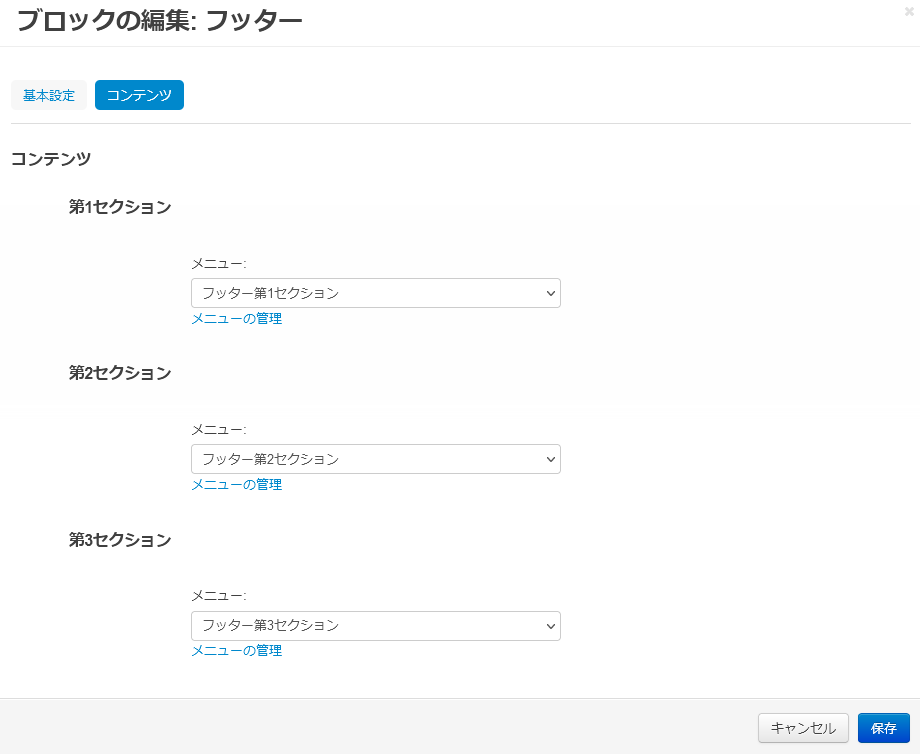Screen dimensions: 920x754
Task: Click the chevron arrow on フッター第1セクション dropdown
Action: click(549, 293)
